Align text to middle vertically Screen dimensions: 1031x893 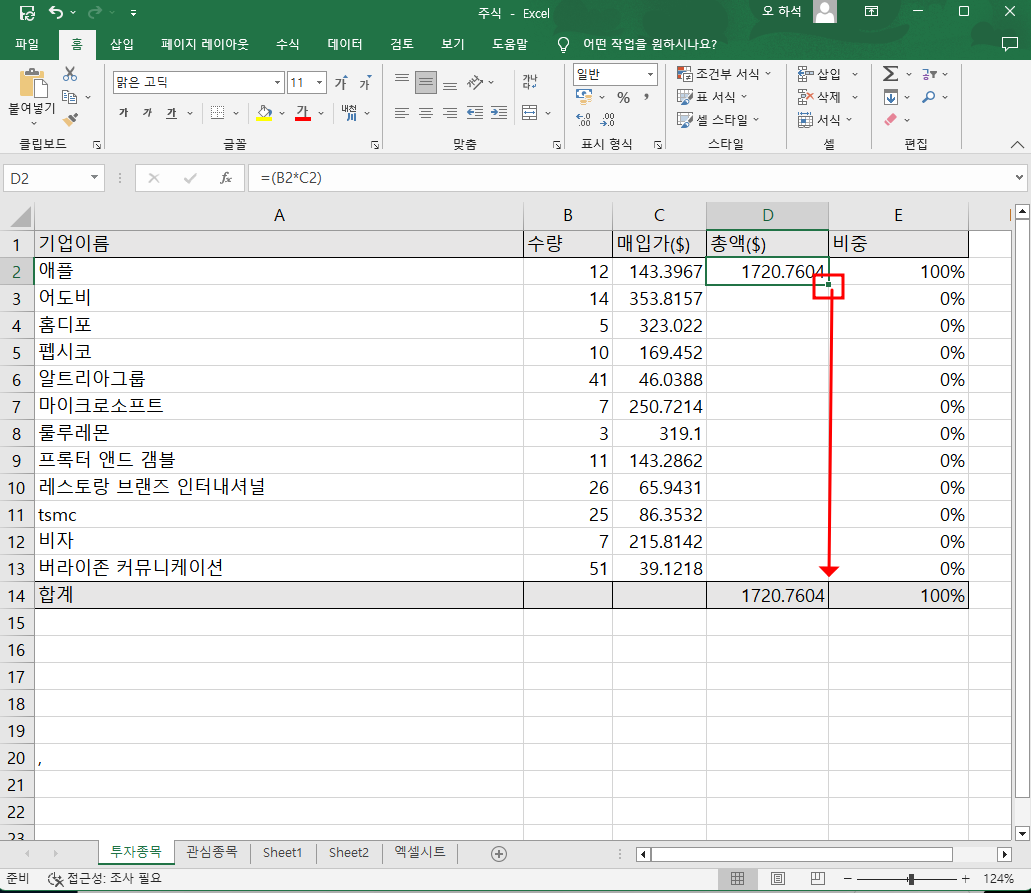point(426,82)
